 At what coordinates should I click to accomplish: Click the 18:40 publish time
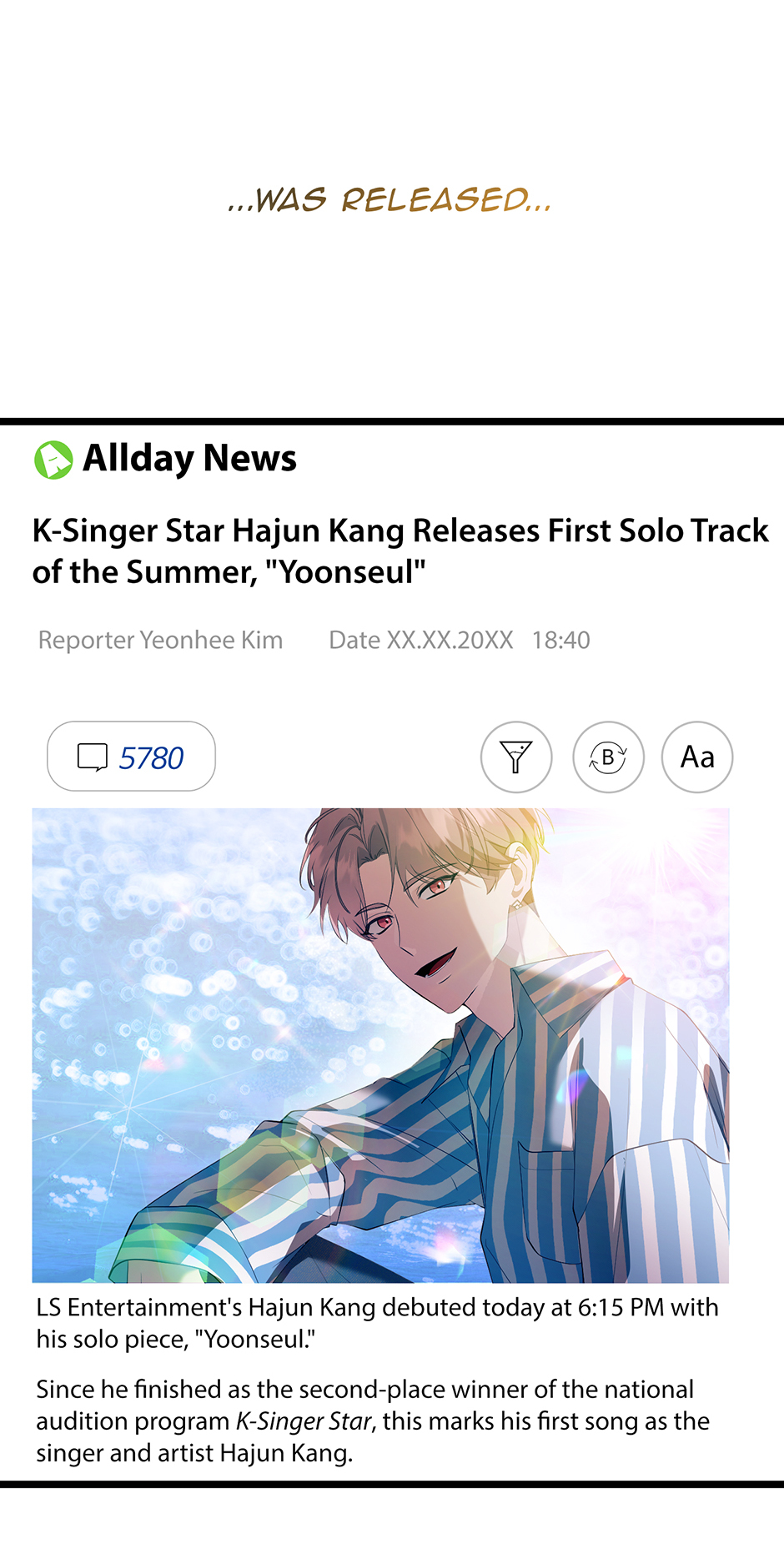(x=561, y=640)
